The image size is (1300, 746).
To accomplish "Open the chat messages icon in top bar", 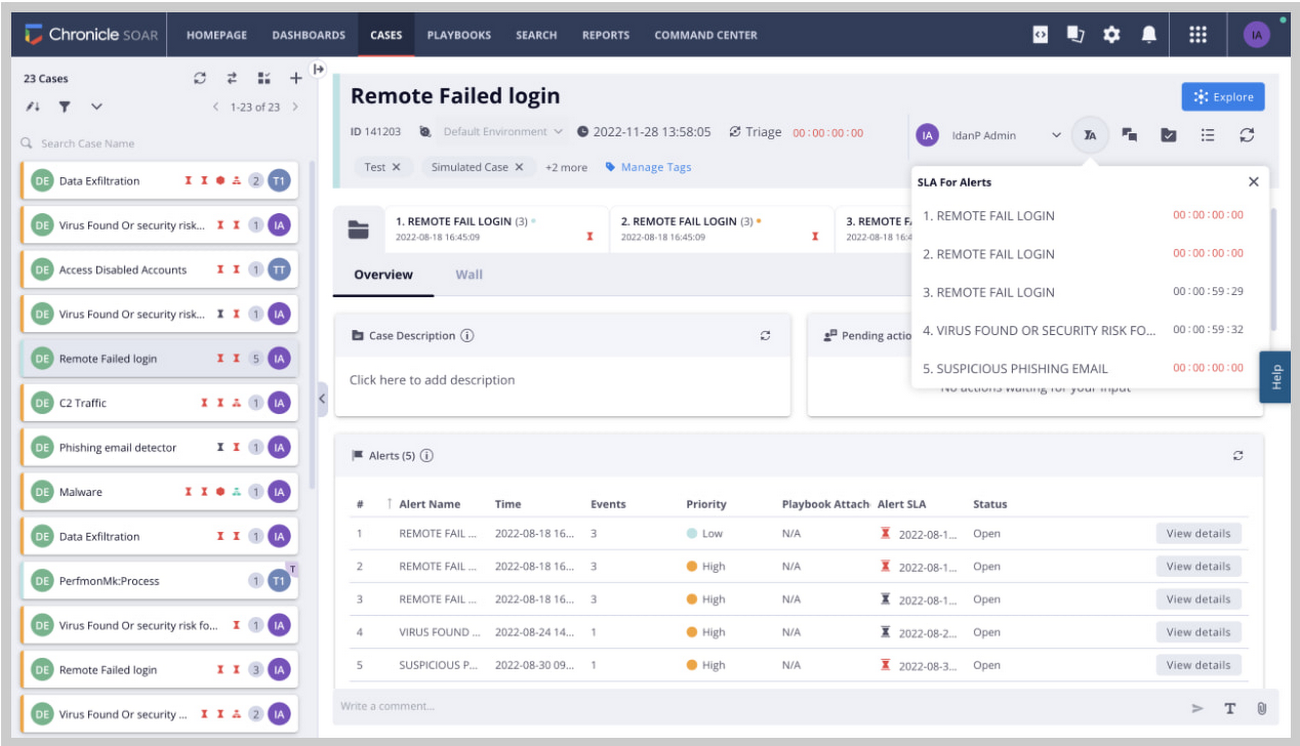I will (1075, 35).
